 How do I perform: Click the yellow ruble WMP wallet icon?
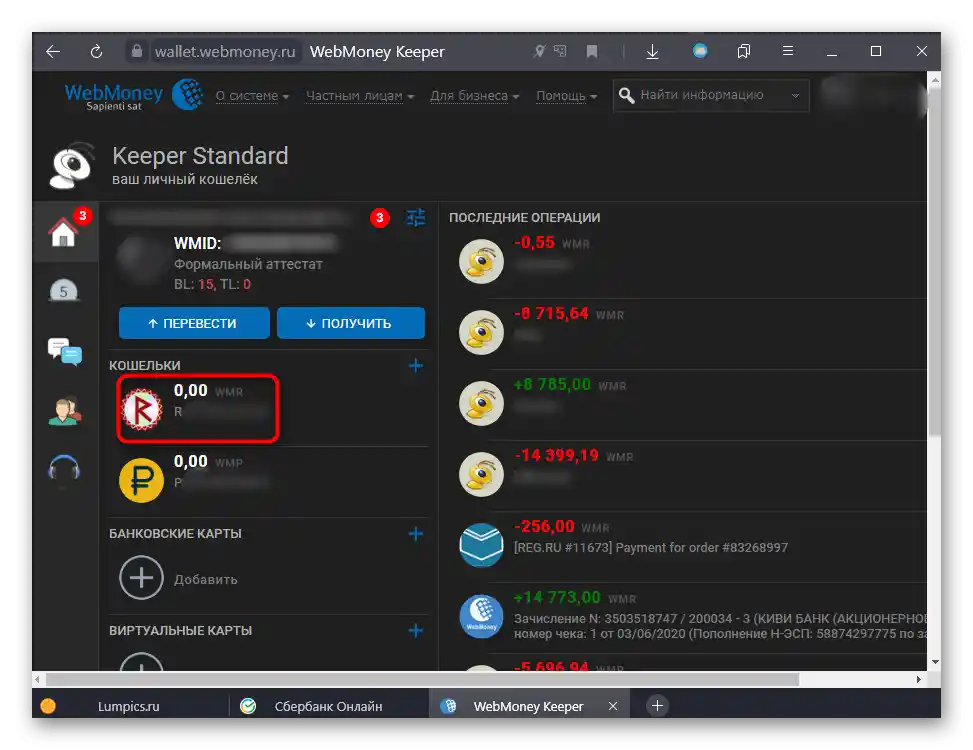(141, 480)
